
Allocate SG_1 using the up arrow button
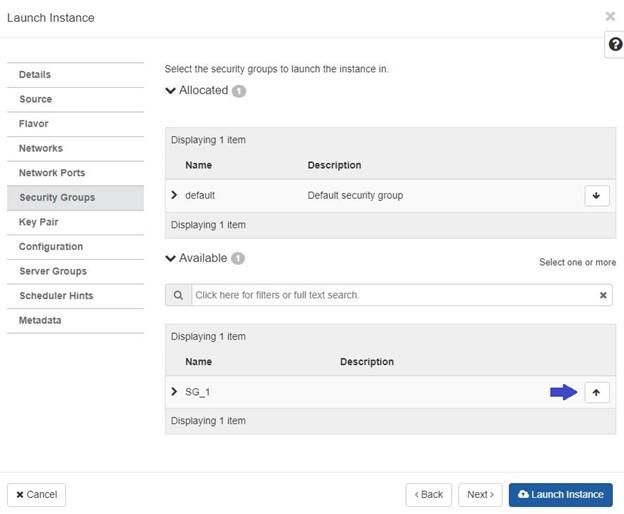tap(596, 392)
